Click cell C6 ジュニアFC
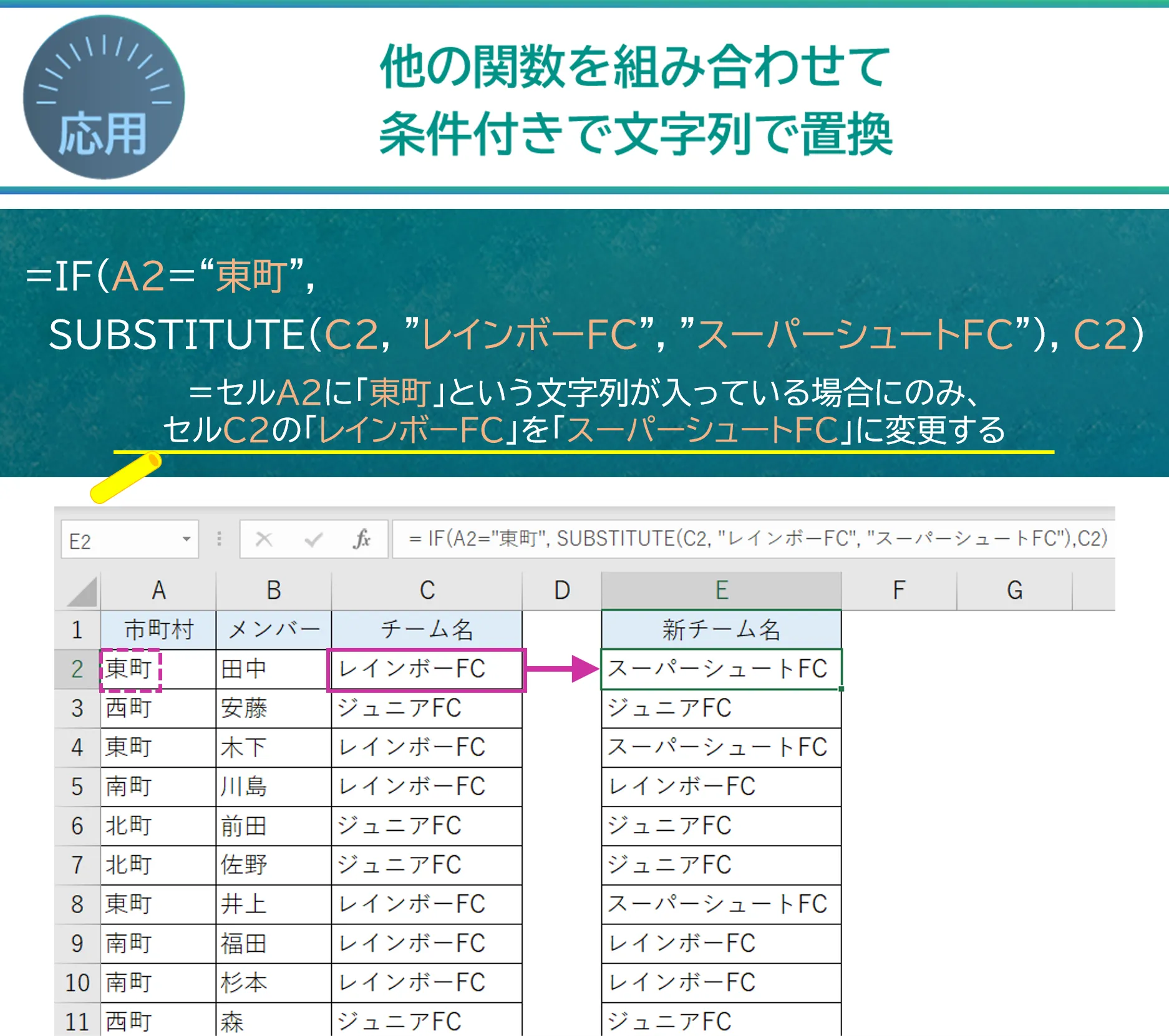The height and width of the screenshot is (1036, 1169). (427, 826)
